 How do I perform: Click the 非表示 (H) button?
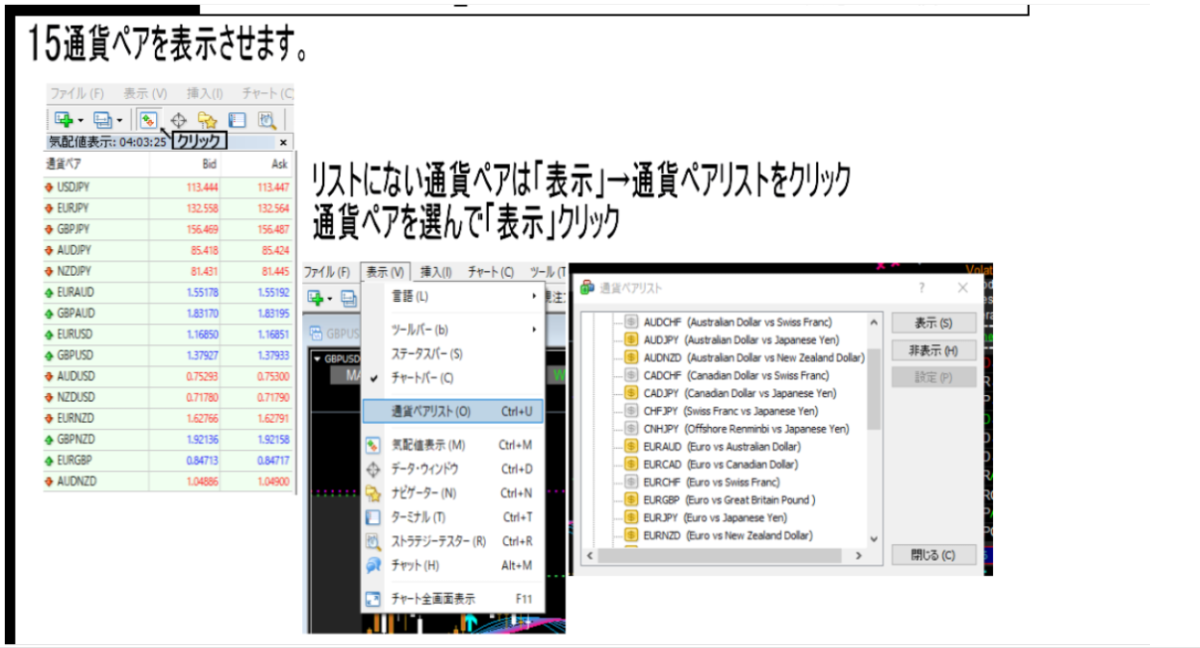pos(933,351)
